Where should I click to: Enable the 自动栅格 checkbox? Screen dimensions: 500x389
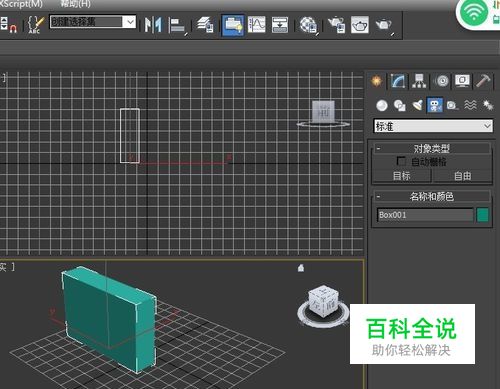(x=401, y=161)
